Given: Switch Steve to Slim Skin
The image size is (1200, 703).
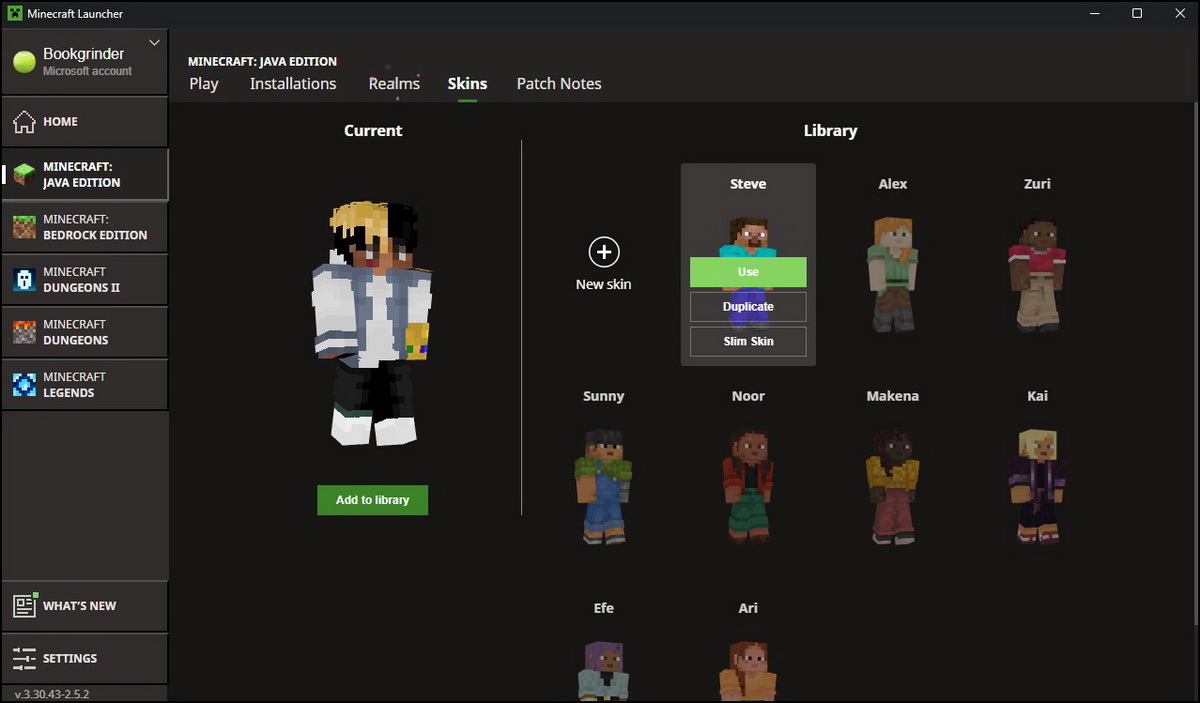Looking at the screenshot, I should (x=747, y=341).
